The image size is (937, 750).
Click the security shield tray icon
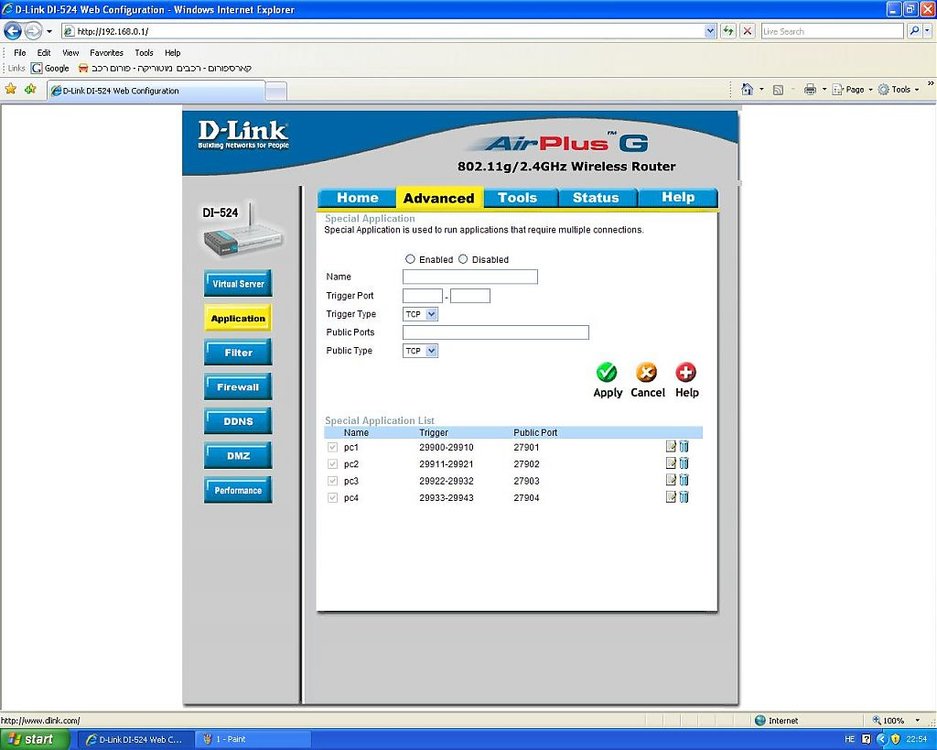tap(895, 739)
